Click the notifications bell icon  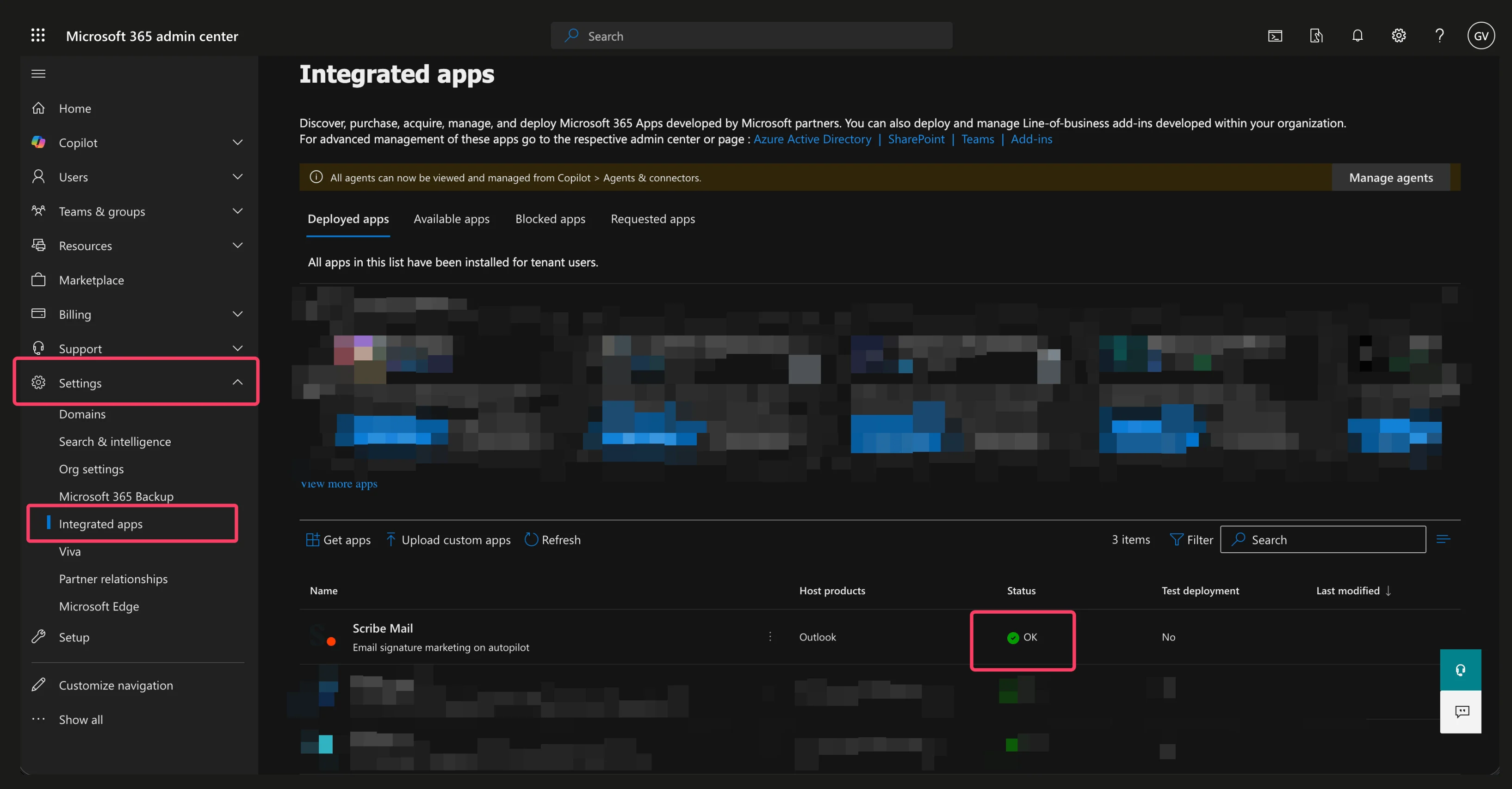1357,36
